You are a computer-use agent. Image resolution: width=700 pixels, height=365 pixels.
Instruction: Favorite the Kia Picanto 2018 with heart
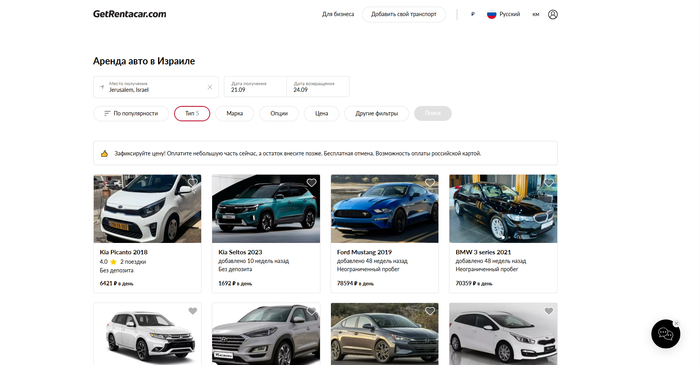pos(192,182)
